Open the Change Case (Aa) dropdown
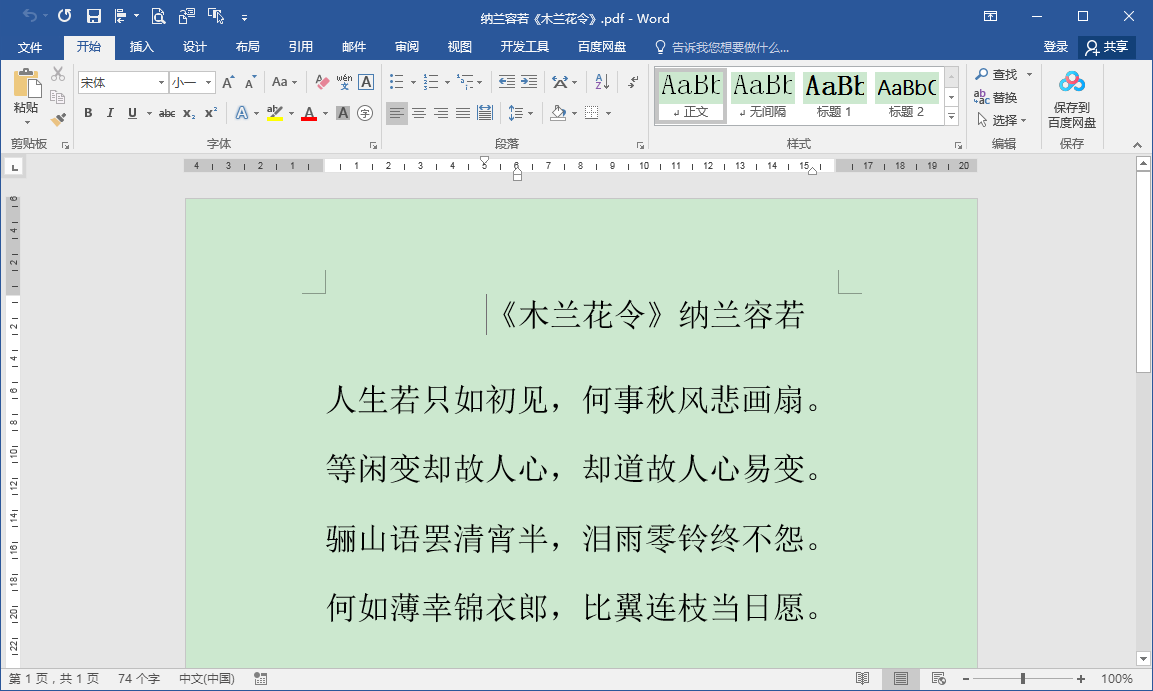1153x691 pixels. pyautogui.click(x=284, y=82)
